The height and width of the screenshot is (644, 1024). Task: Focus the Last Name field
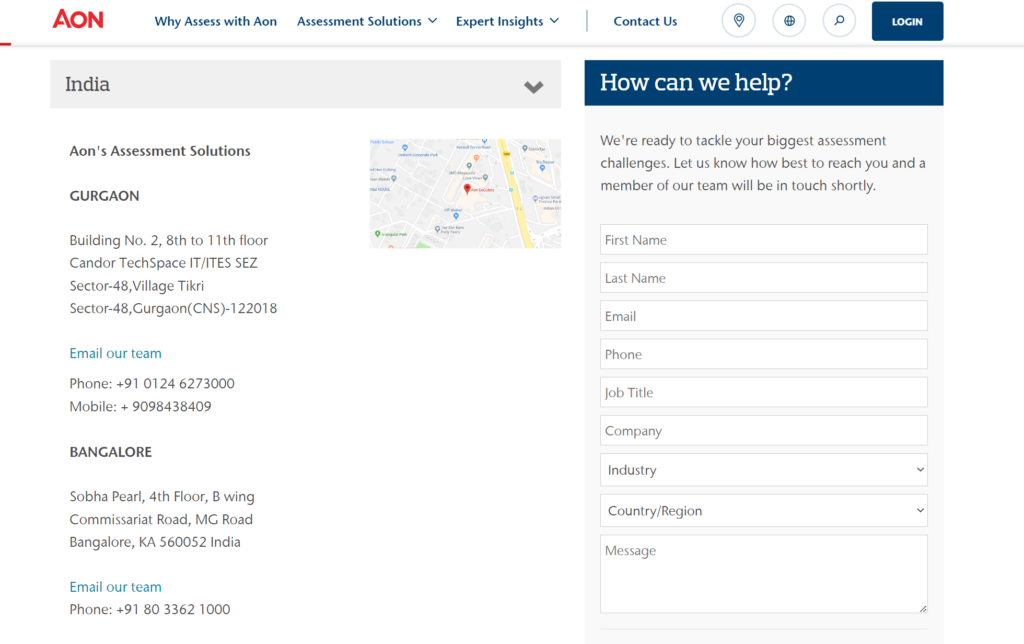pyautogui.click(x=763, y=278)
